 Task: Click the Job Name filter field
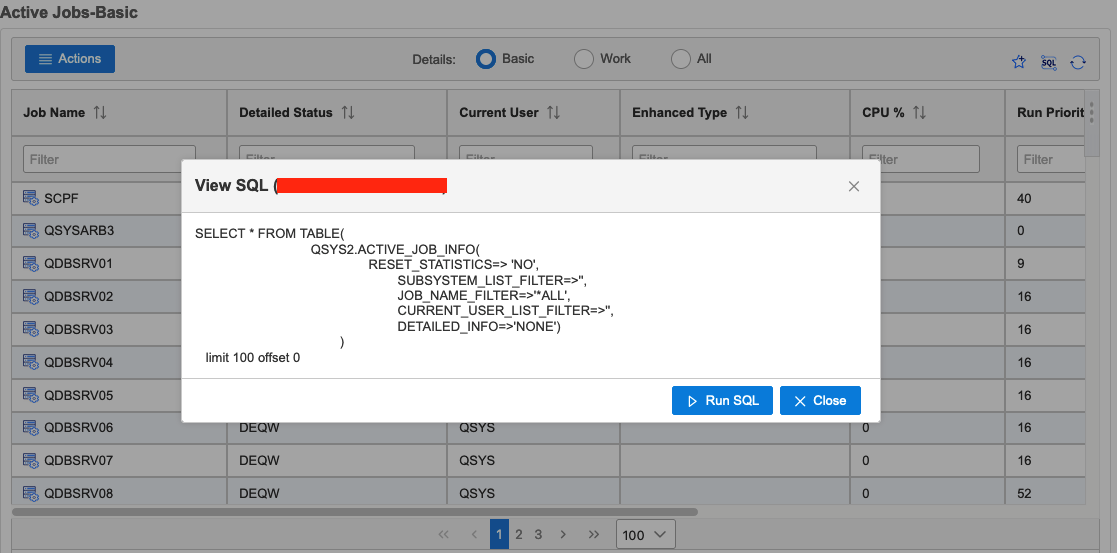(95, 159)
